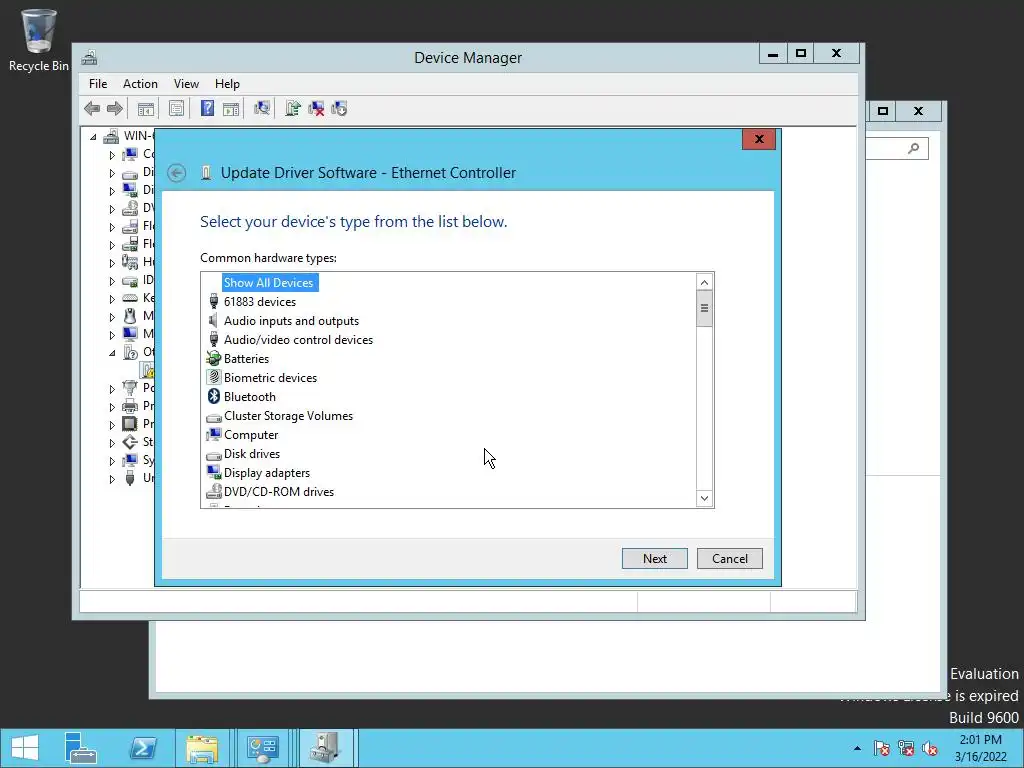Maximize the background window behind Device Manager
The image size is (1024, 768).
click(x=882, y=111)
